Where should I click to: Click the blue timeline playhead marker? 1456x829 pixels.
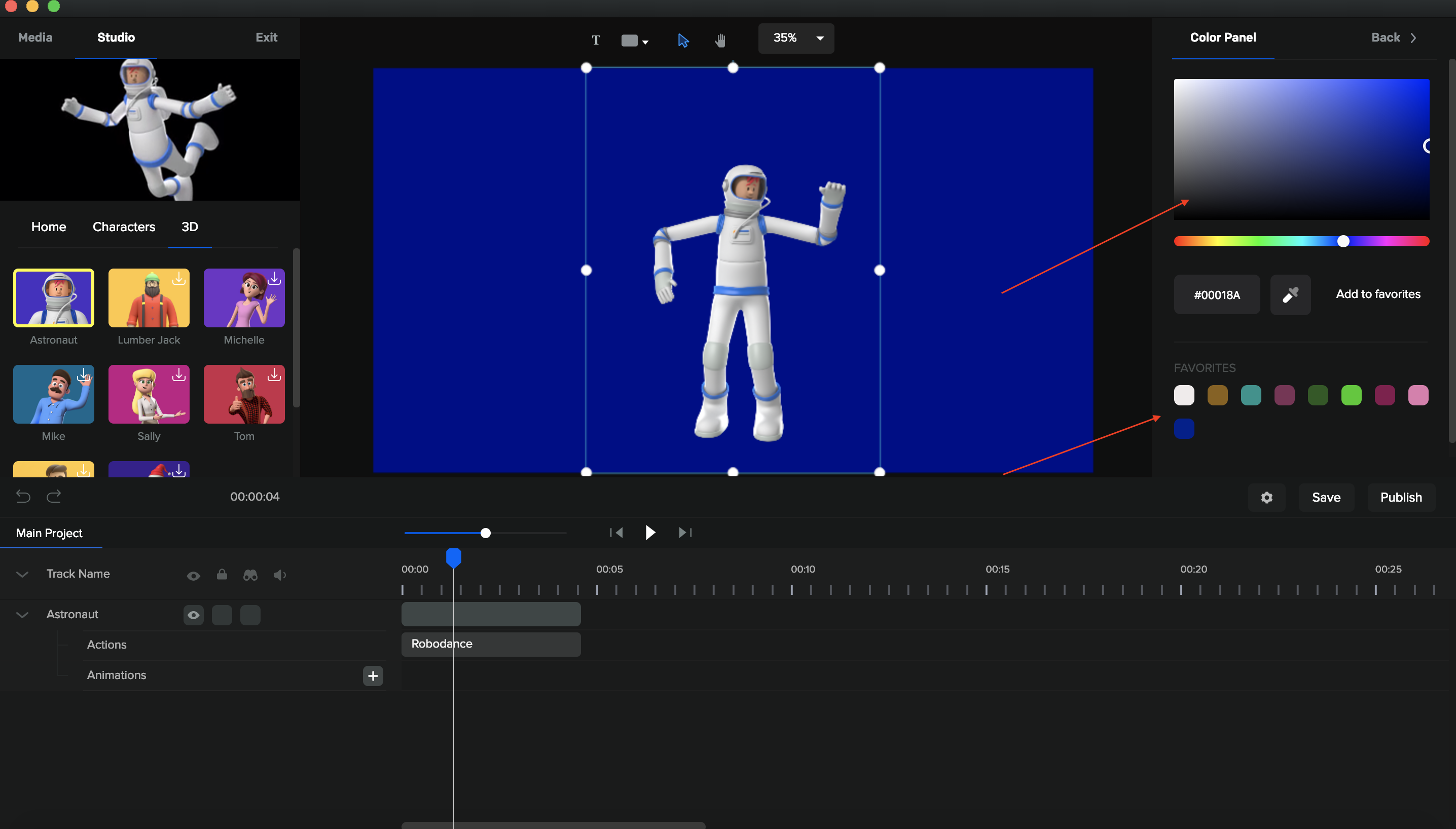453,558
